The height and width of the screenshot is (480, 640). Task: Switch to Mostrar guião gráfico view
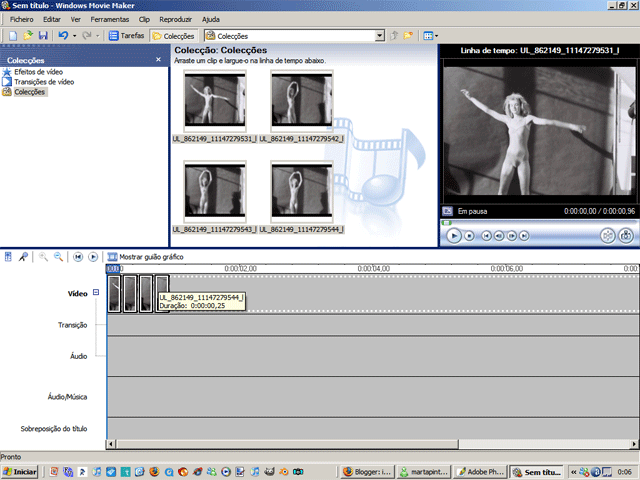145,257
